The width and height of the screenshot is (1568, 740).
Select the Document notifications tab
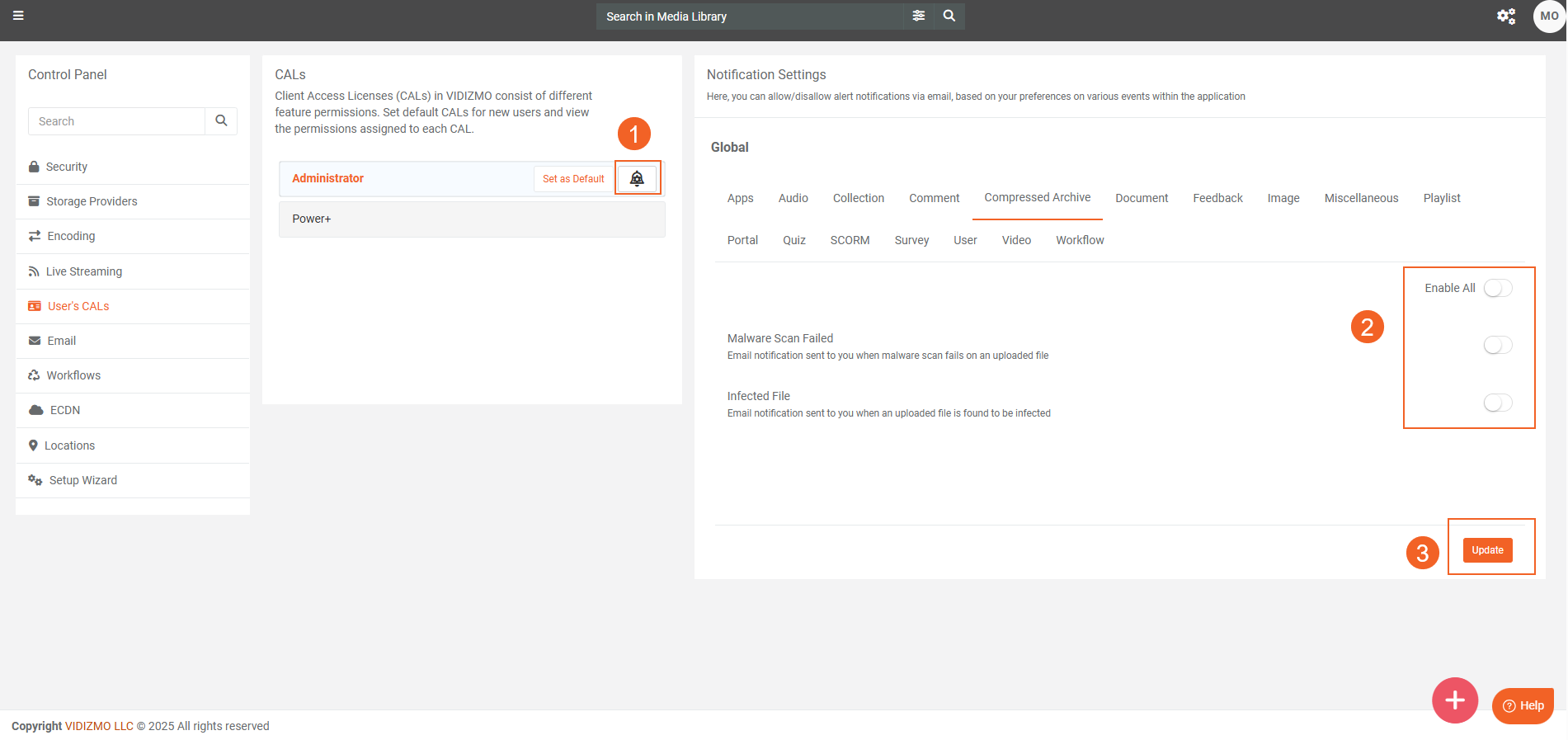click(1142, 198)
